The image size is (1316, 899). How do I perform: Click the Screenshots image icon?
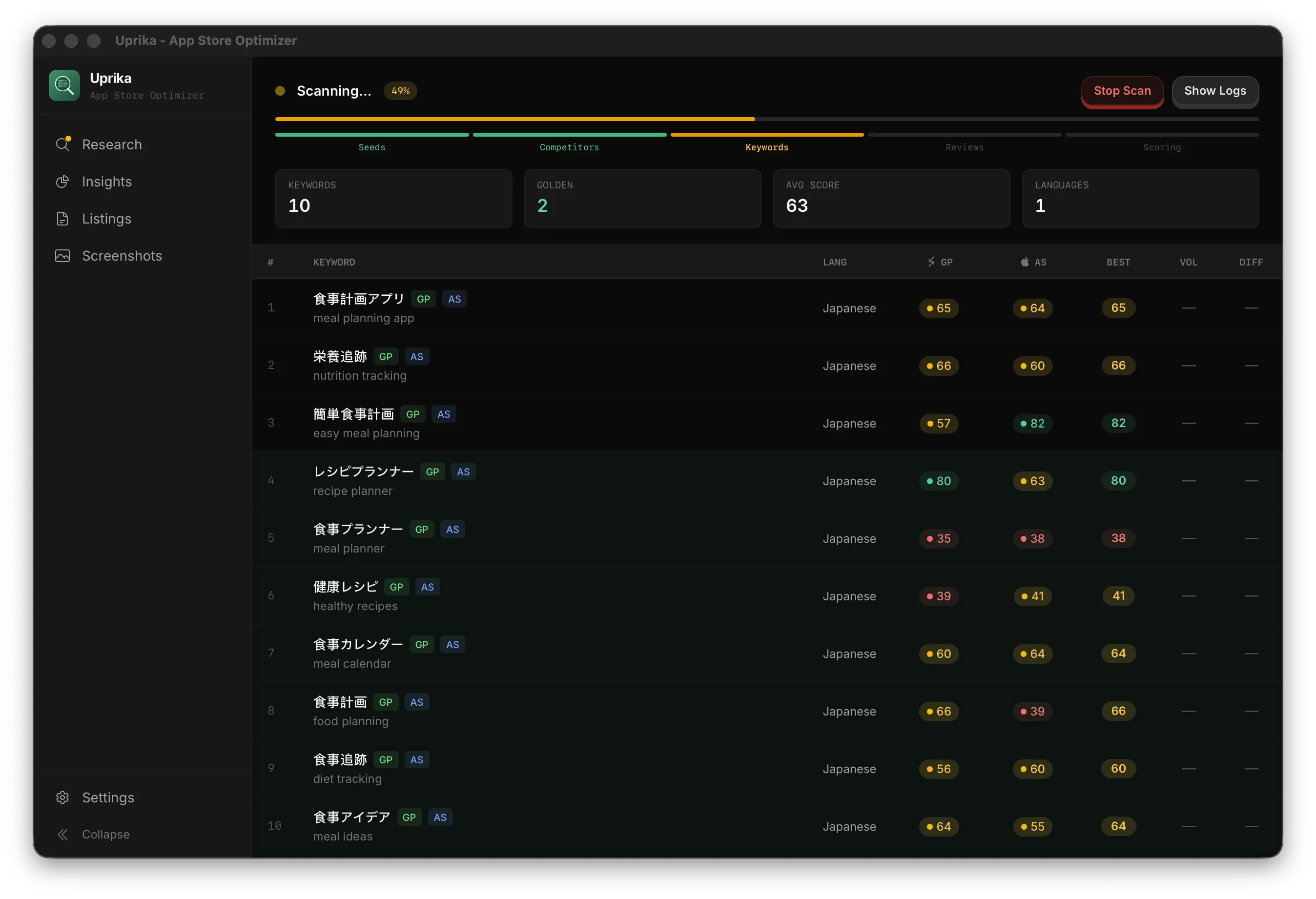point(62,256)
